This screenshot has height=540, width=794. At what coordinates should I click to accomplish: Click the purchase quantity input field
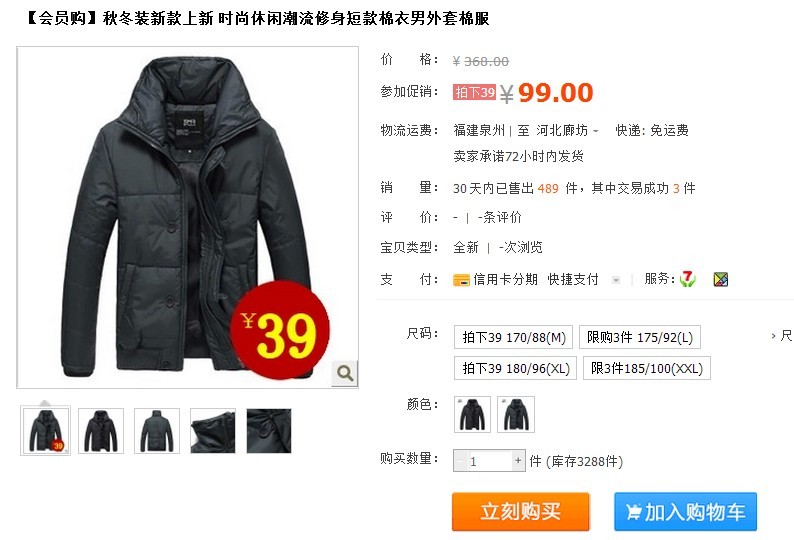[x=489, y=461]
